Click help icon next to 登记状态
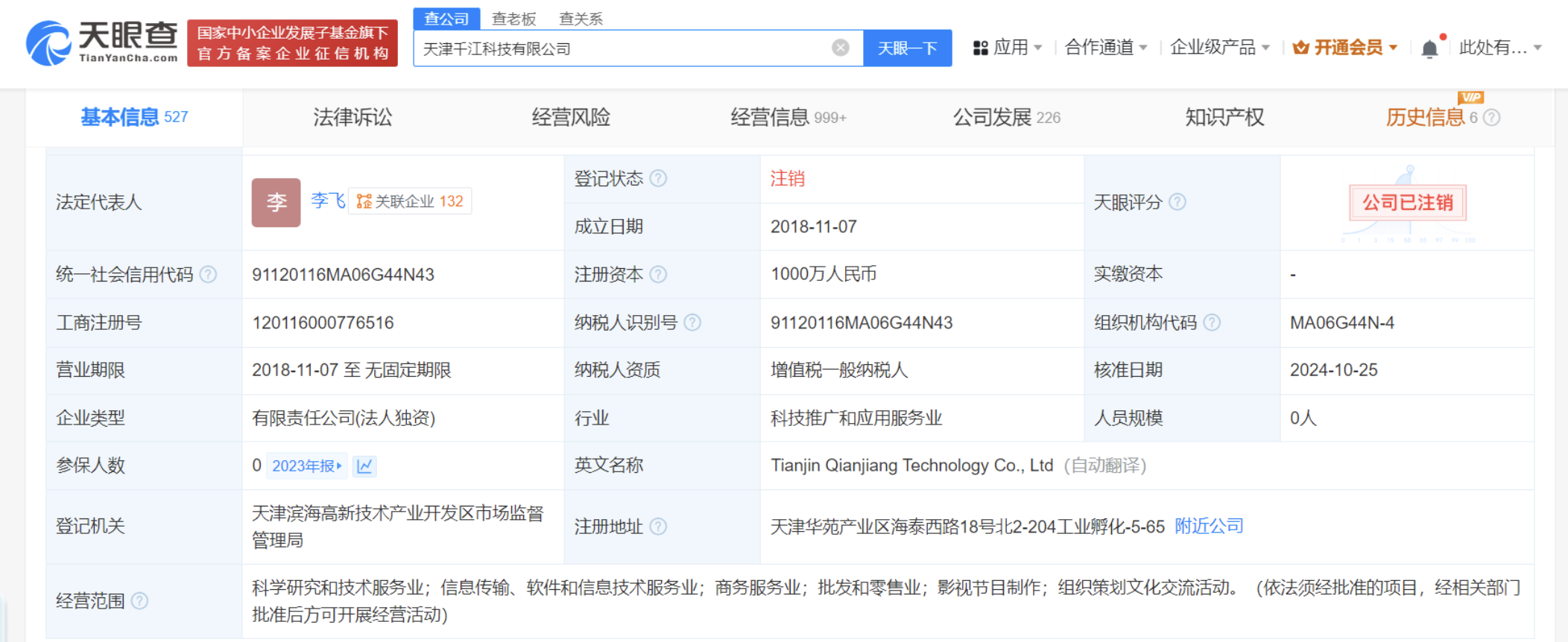Screen dimensions: 1568x642 (x=658, y=179)
